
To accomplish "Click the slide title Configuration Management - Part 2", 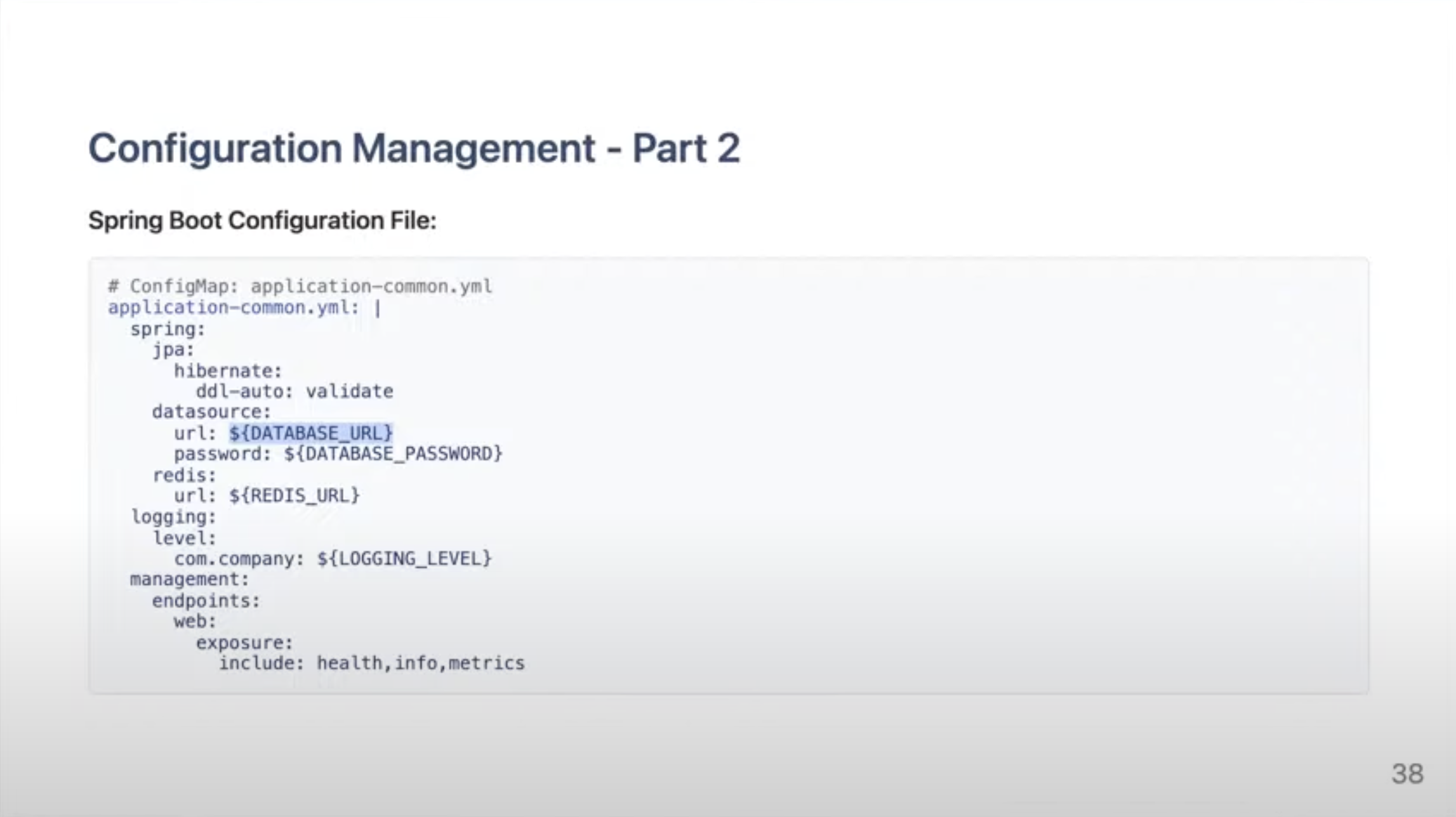I will [x=414, y=148].
